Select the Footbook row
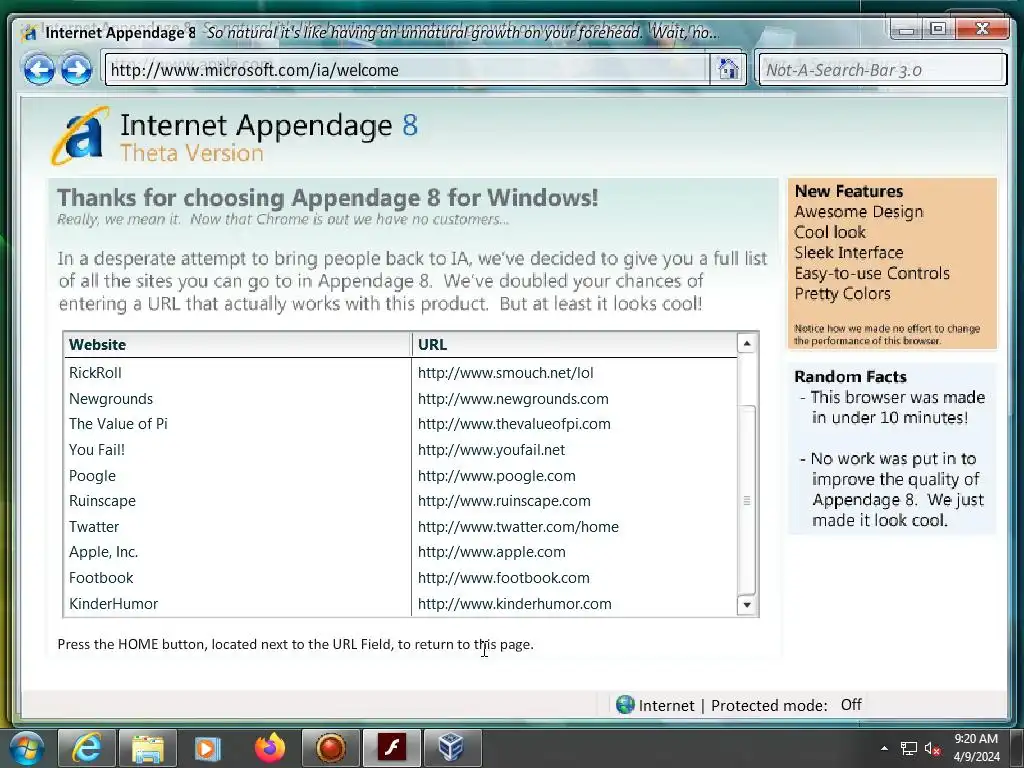Screen dimensions: 1024x768 (400, 578)
